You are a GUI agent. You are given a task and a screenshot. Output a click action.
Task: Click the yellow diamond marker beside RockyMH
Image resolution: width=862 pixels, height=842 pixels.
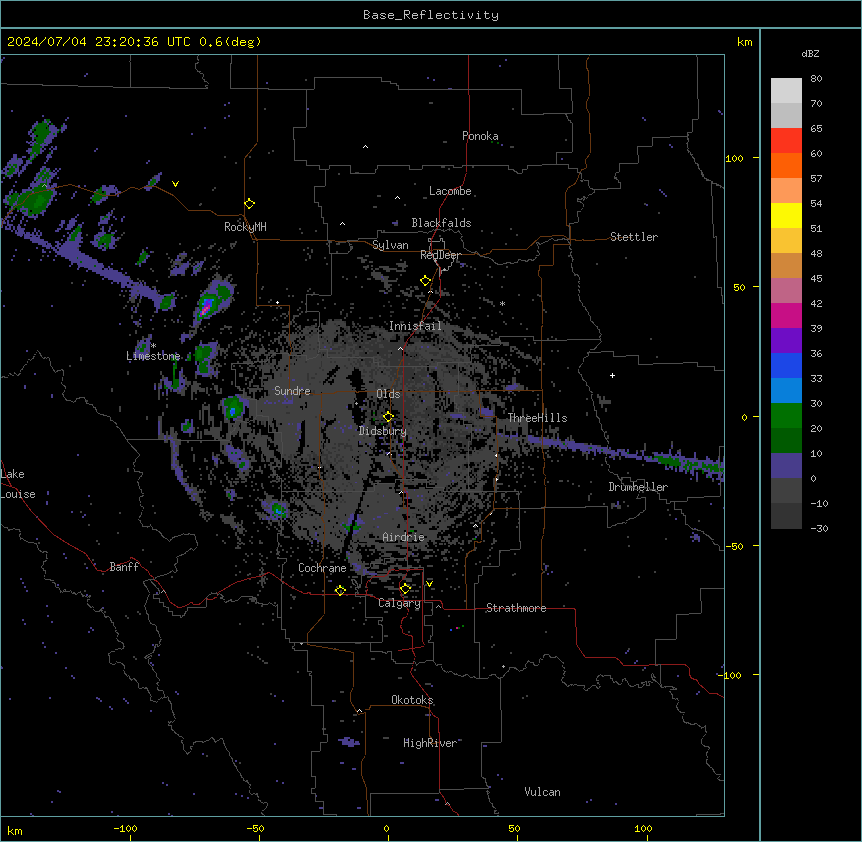point(250,204)
